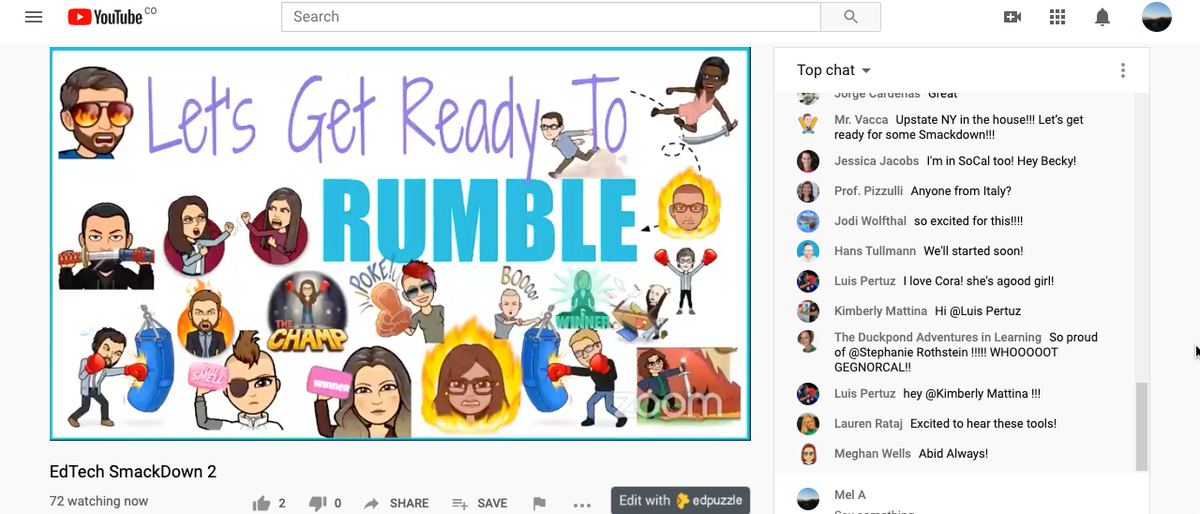
Task: Open the chat options three-dot menu
Action: coord(1123,70)
